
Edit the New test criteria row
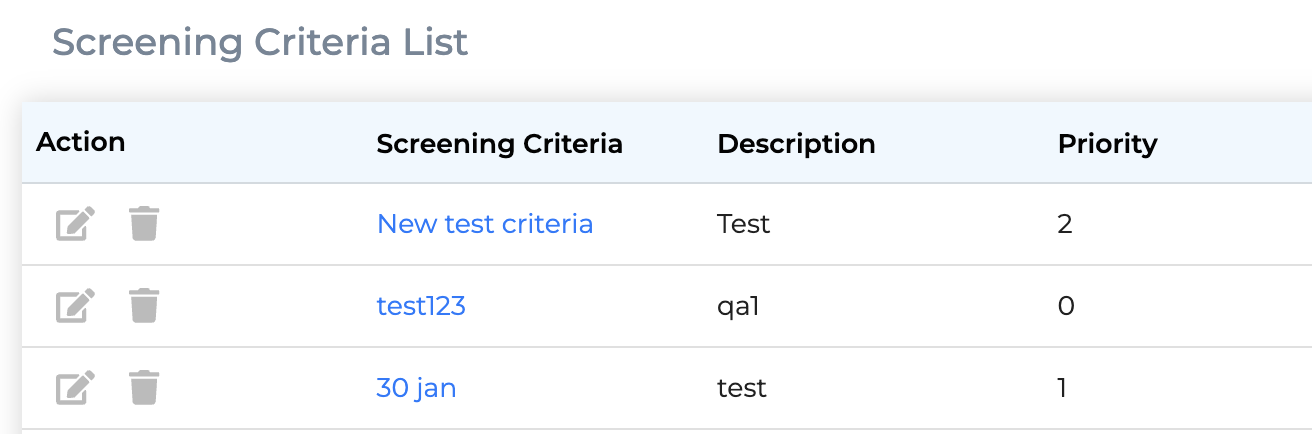(75, 224)
